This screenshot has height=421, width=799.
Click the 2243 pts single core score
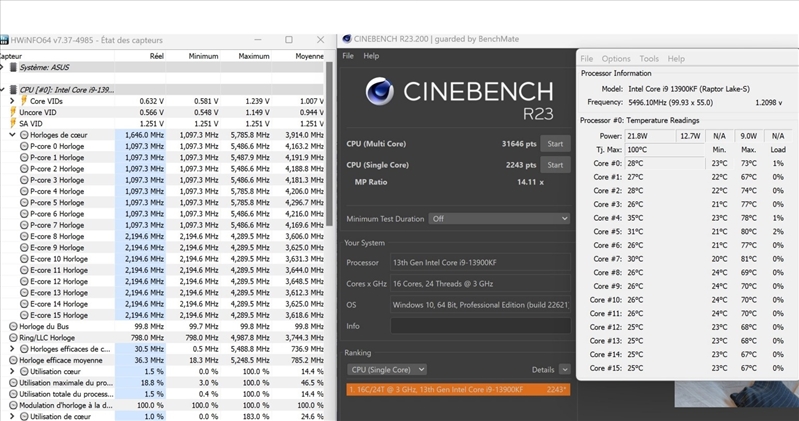pyautogui.click(x=522, y=165)
